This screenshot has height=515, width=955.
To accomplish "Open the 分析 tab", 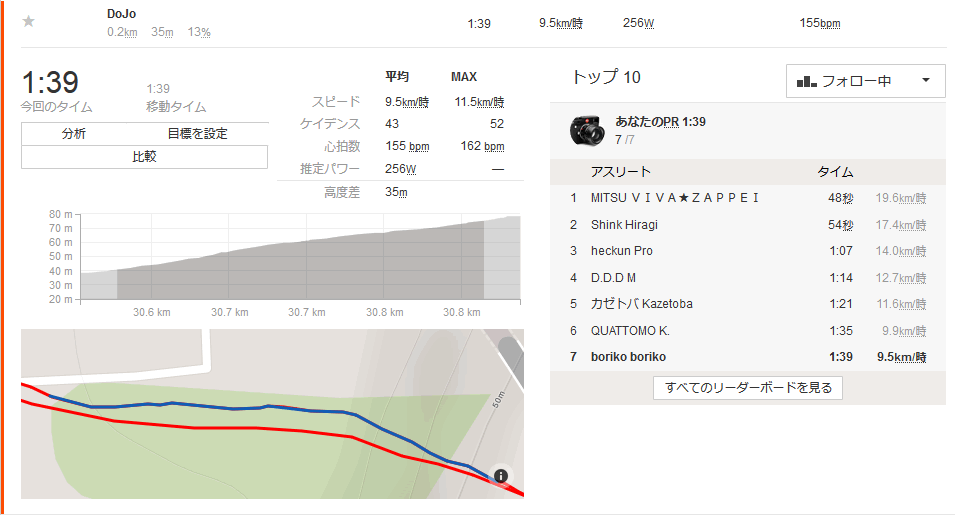I will click(x=74, y=133).
